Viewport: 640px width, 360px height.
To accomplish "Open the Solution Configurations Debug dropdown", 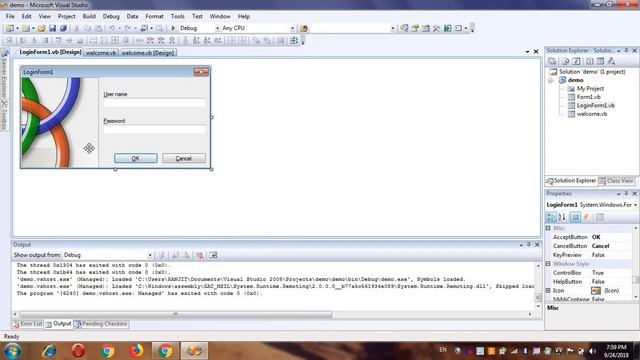I will [218, 28].
